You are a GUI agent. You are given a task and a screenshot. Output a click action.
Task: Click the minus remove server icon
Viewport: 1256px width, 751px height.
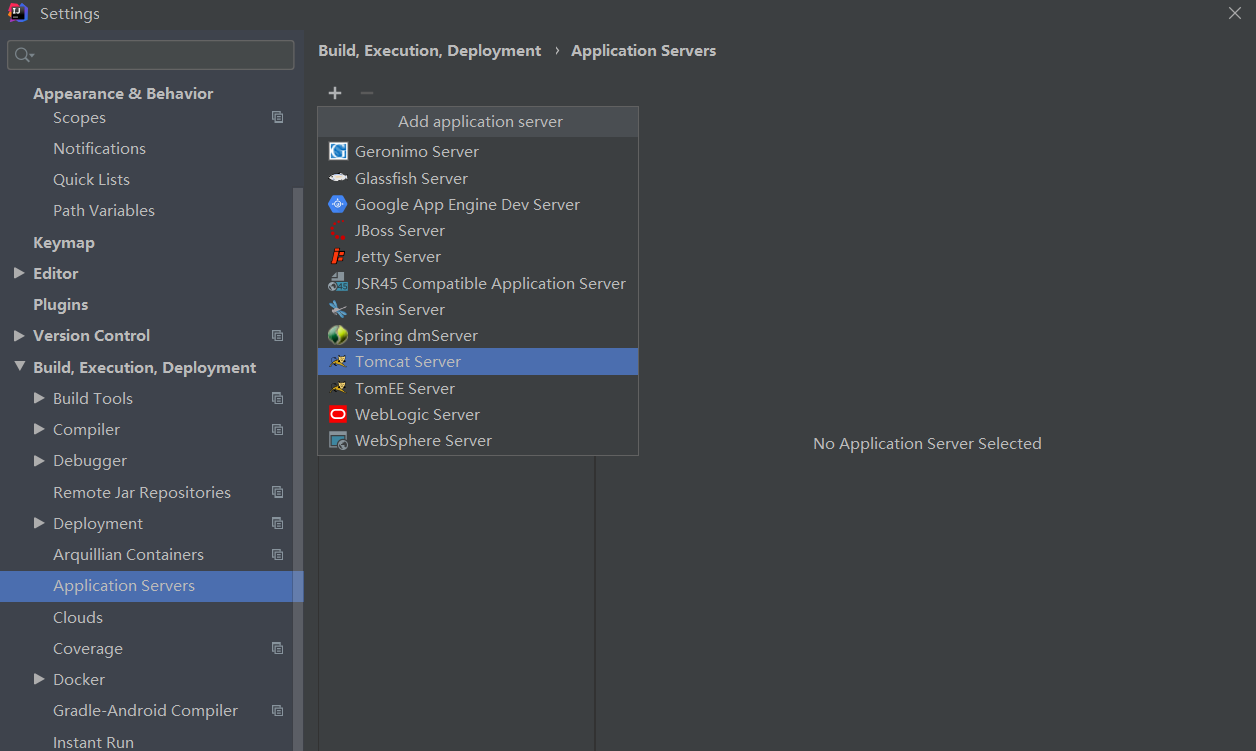point(367,93)
